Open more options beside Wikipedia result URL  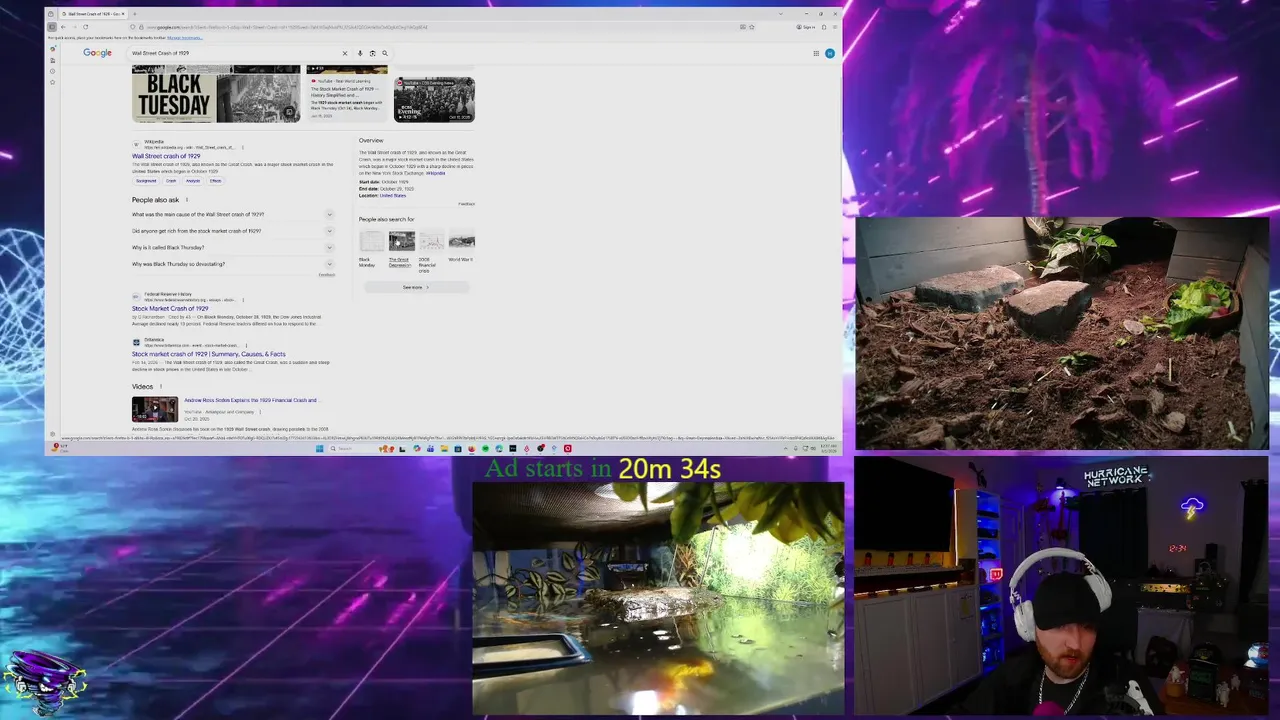(242, 148)
